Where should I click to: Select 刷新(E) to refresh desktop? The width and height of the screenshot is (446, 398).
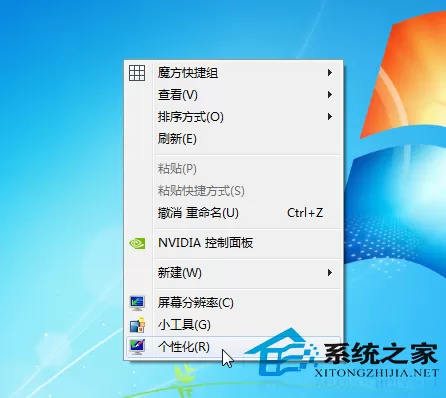[x=233, y=138]
